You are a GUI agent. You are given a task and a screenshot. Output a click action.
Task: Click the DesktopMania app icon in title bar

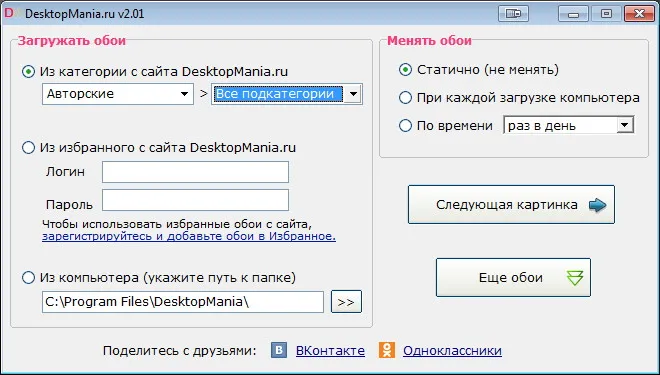(x=10, y=13)
